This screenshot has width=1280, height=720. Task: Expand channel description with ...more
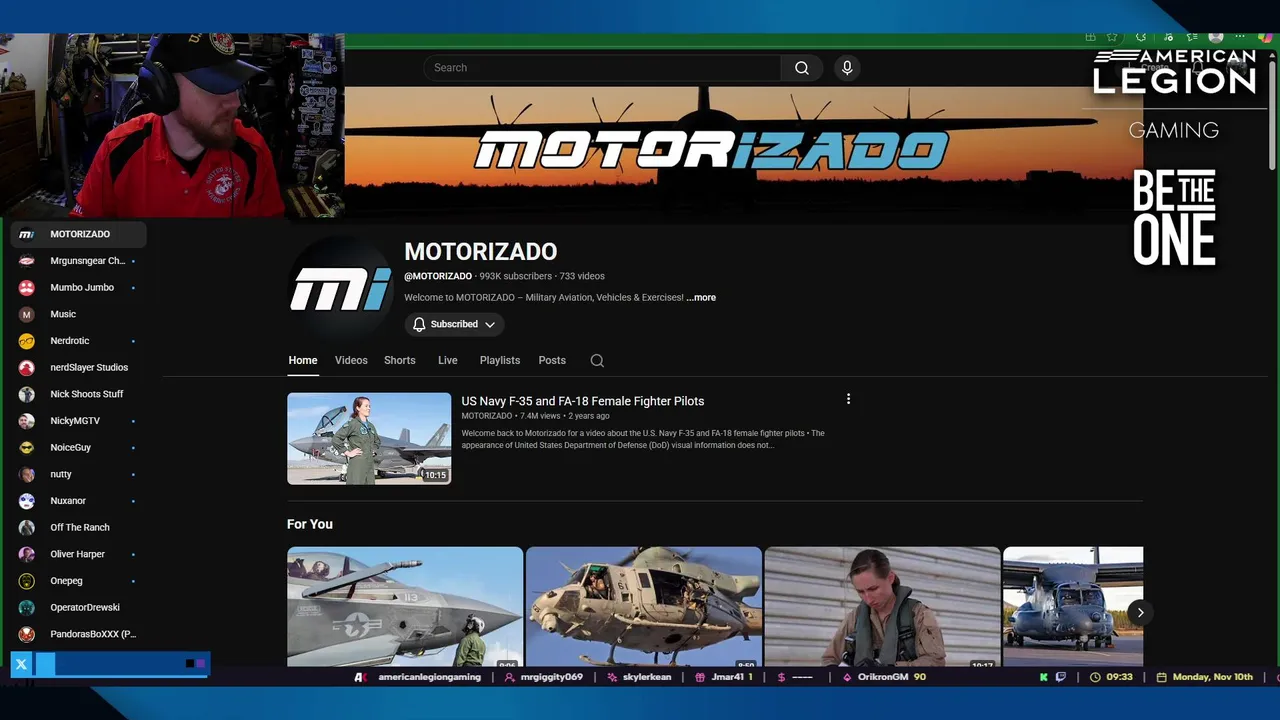(701, 297)
